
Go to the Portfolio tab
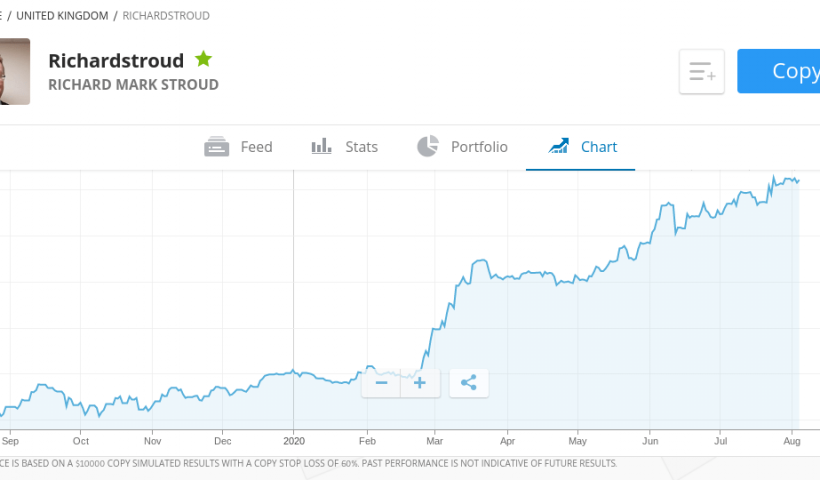[x=479, y=147]
